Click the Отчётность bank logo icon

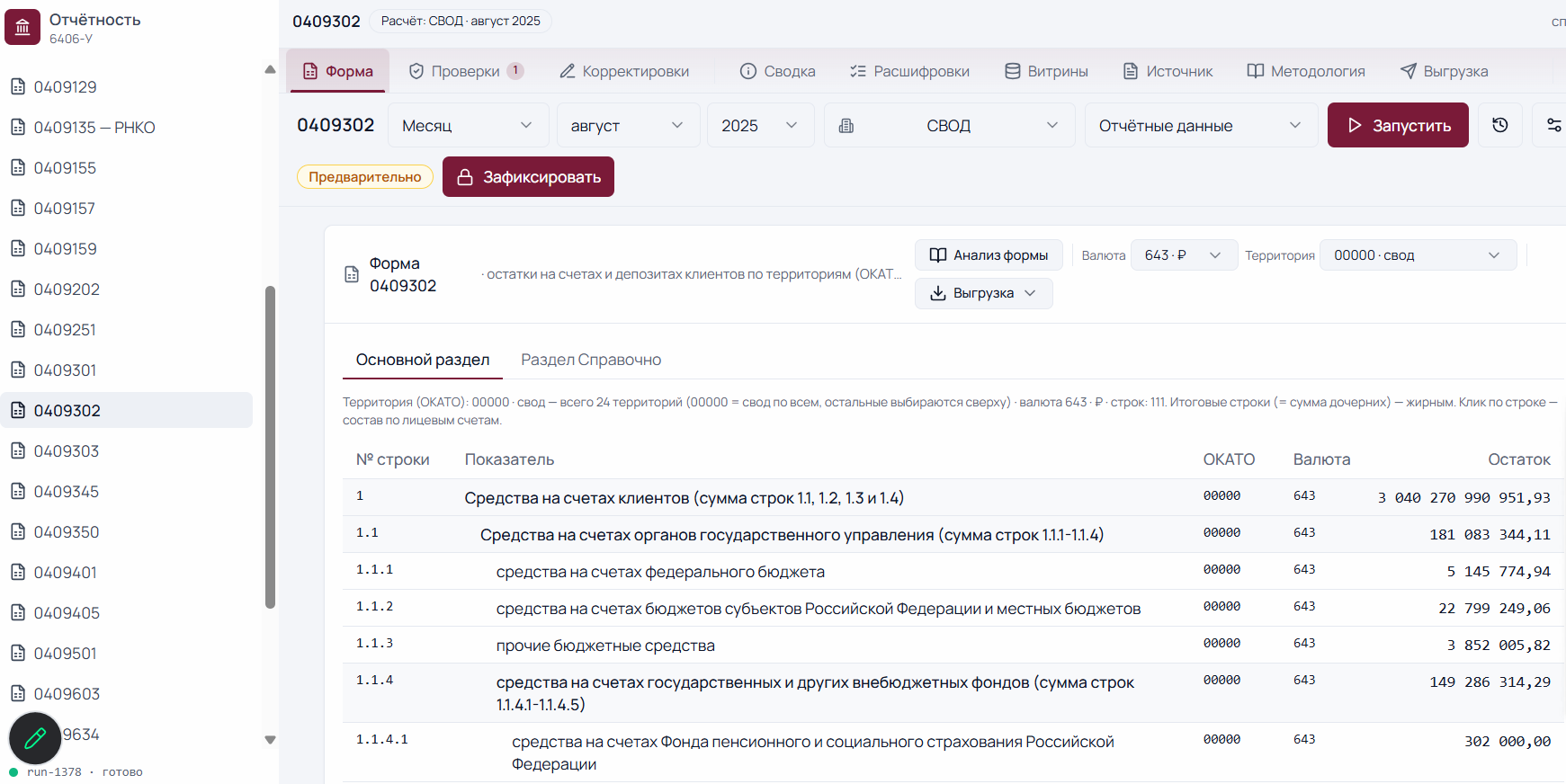click(22, 27)
